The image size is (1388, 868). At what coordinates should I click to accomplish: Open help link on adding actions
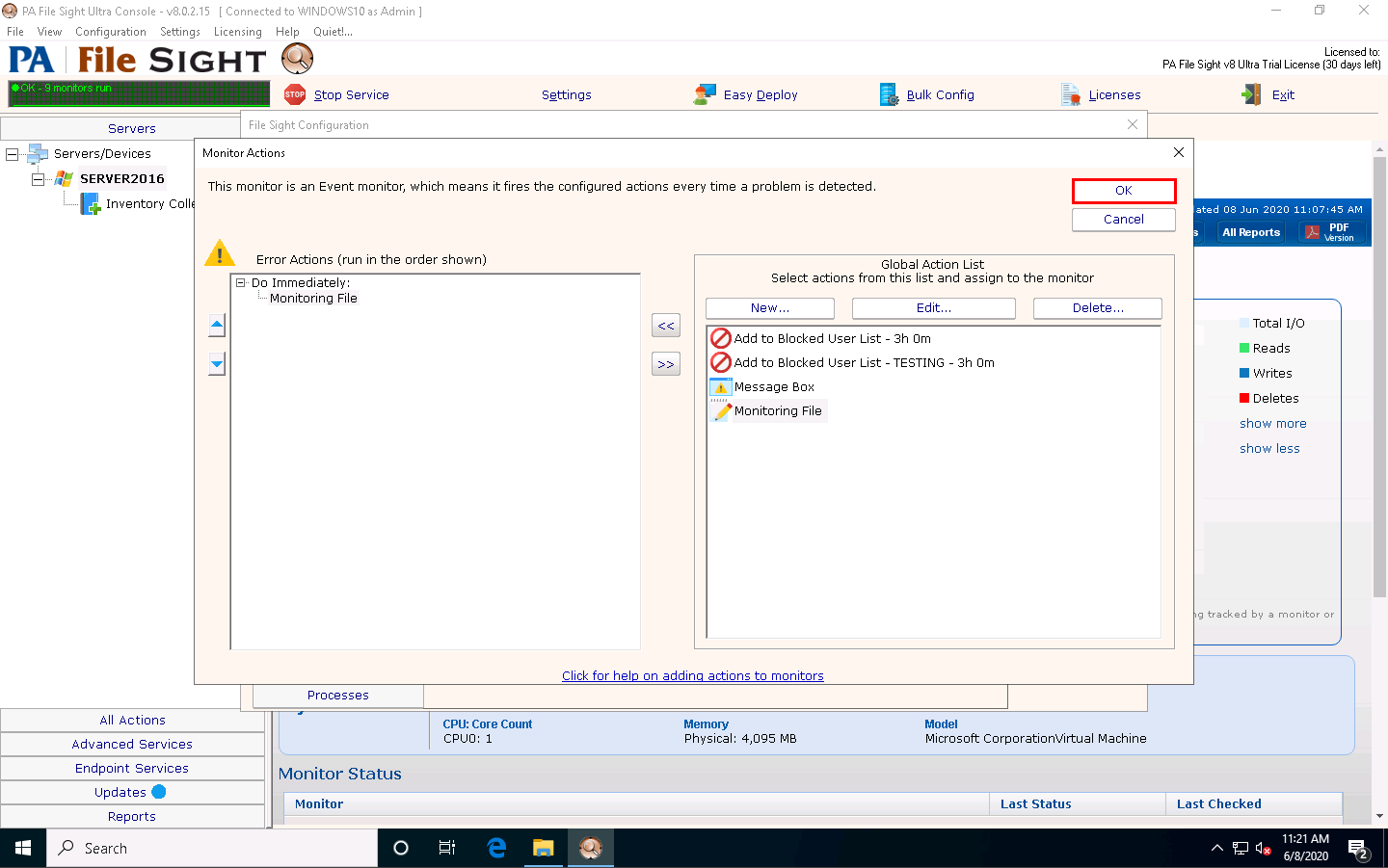pos(693,675)
